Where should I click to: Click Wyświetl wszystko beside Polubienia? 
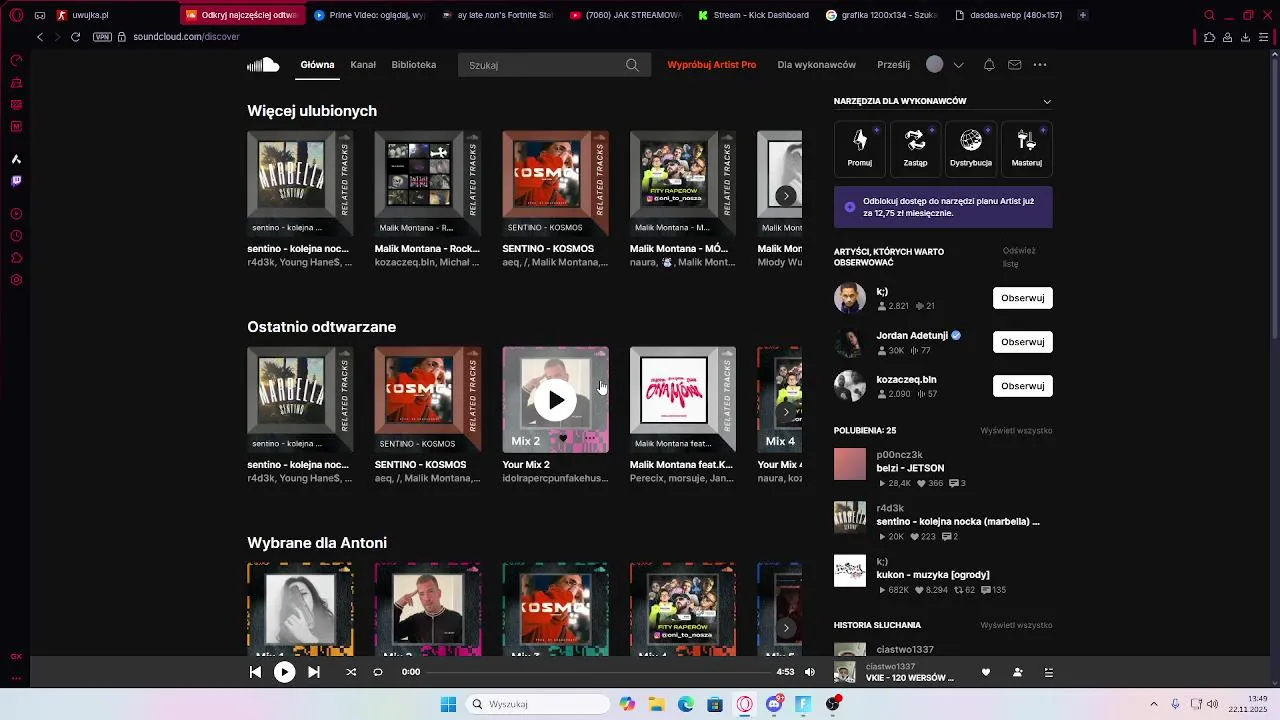coord(1016,431)
